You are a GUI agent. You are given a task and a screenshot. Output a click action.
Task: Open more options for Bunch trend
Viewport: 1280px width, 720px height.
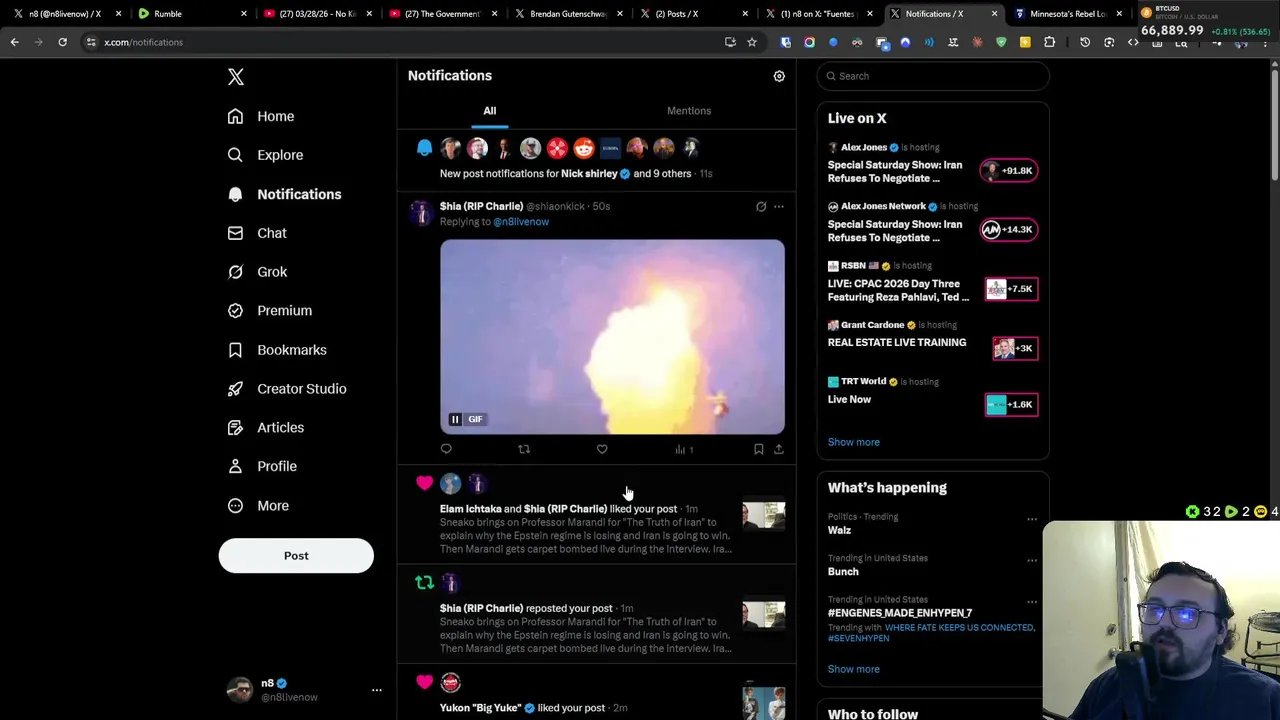pos(1031,559)
